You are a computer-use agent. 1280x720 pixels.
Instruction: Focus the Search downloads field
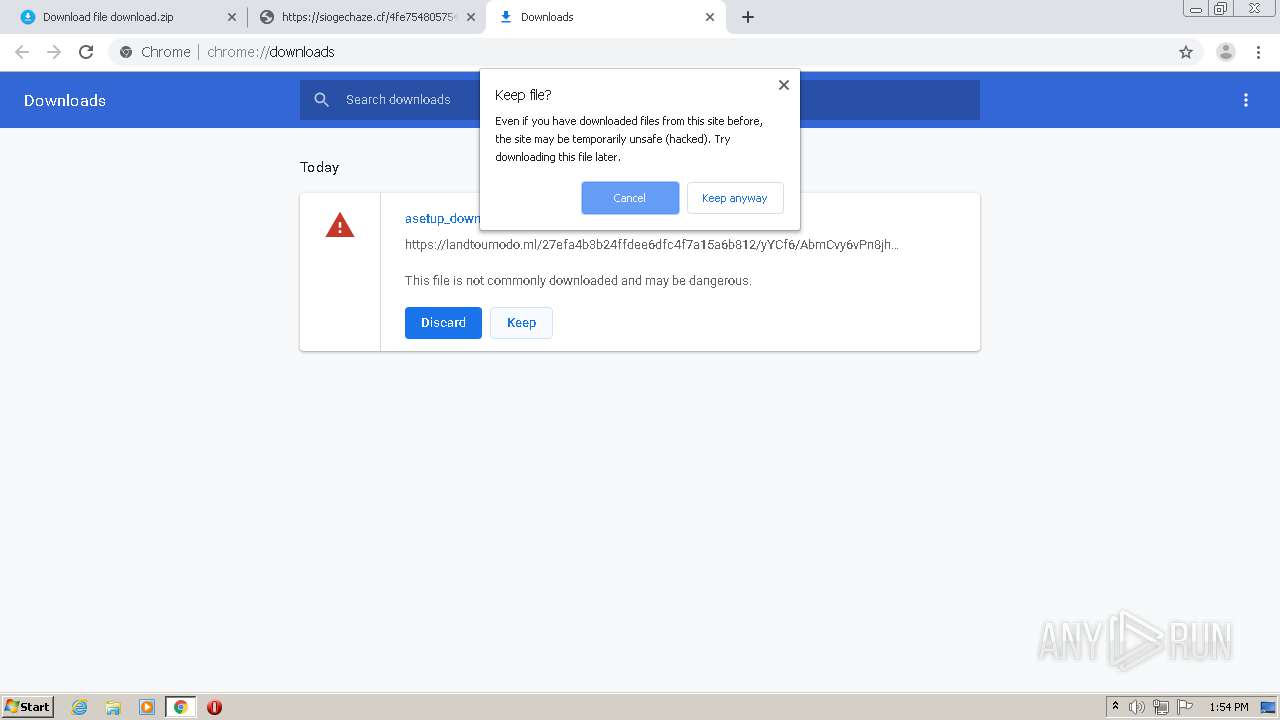pyautogui.click(x=640, y=100)
